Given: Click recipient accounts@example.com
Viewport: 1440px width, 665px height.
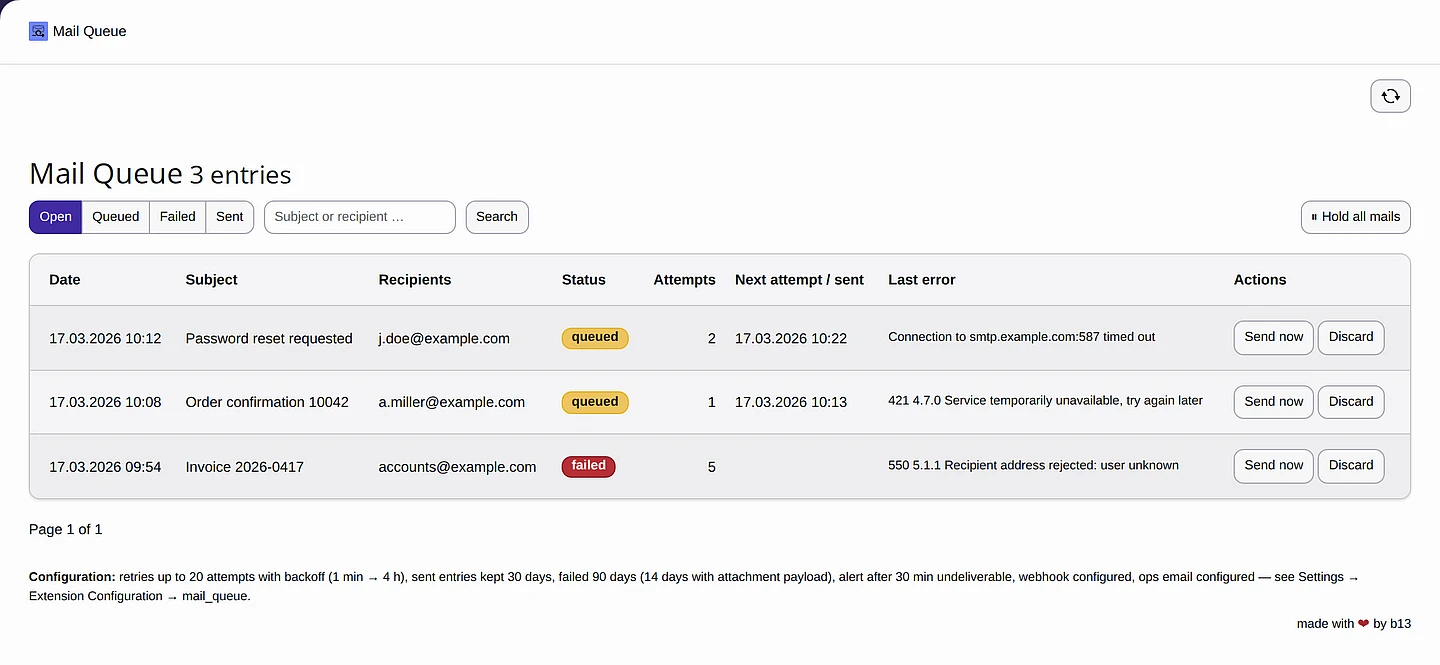Looking at the screenshot, I should coord(457,467).
